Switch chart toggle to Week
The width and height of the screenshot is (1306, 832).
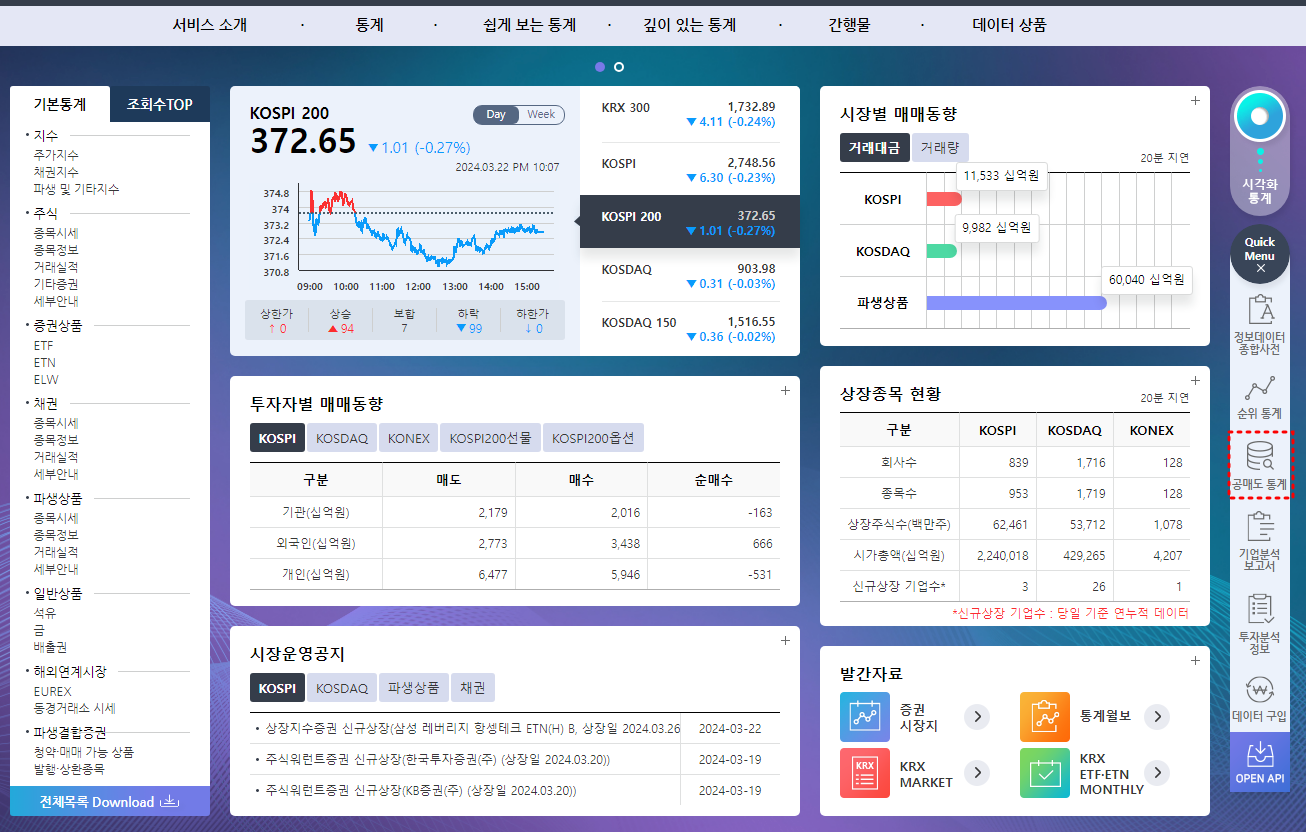(x=541, y=115)
